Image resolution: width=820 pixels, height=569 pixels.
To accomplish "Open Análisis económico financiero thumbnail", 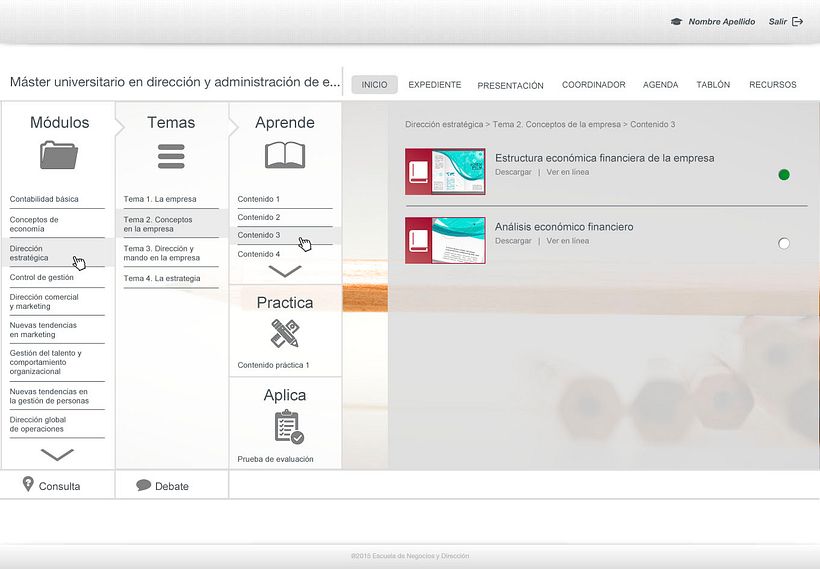I will 445,241.
